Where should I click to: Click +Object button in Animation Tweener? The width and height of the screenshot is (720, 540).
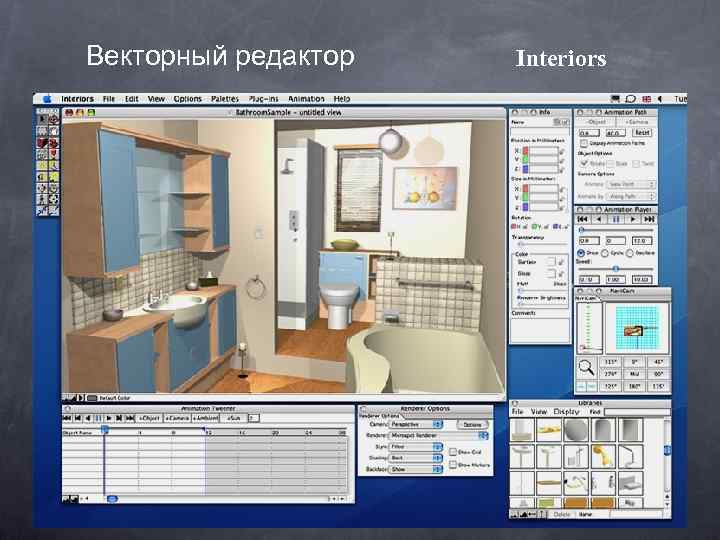(x=149, y=418)
